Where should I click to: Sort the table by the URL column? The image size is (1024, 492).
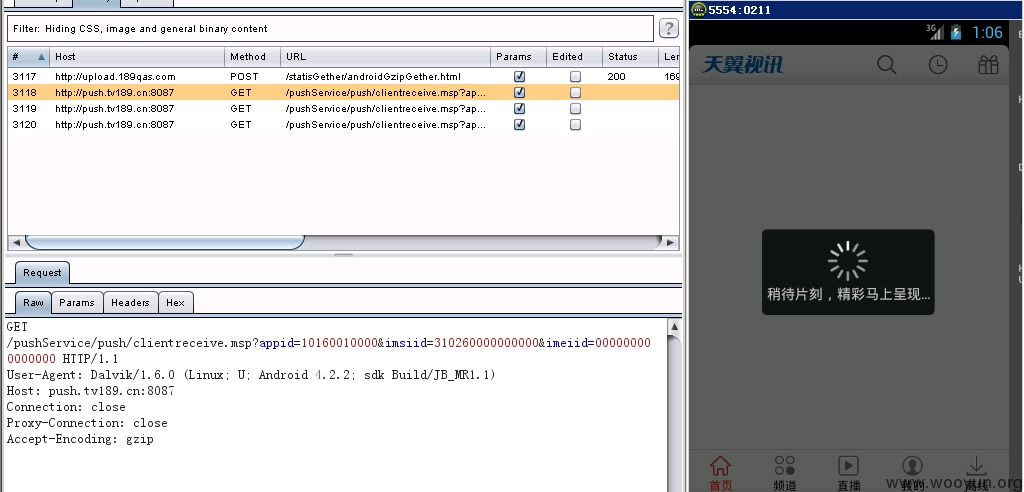point(386,57)
